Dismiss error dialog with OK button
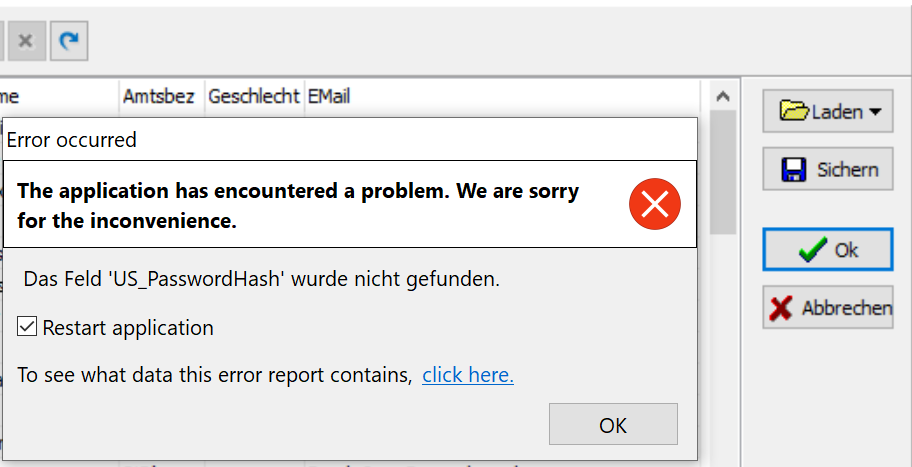The image size is (912, 467). point(613,425)
